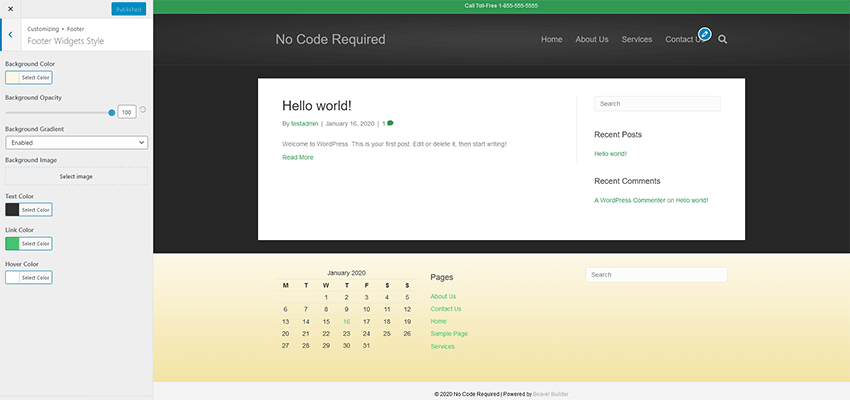Image resolution: width=850 pixels, height=400 pixels.
Task: Open the Sample Page link in footer
Action: point(449,334)
